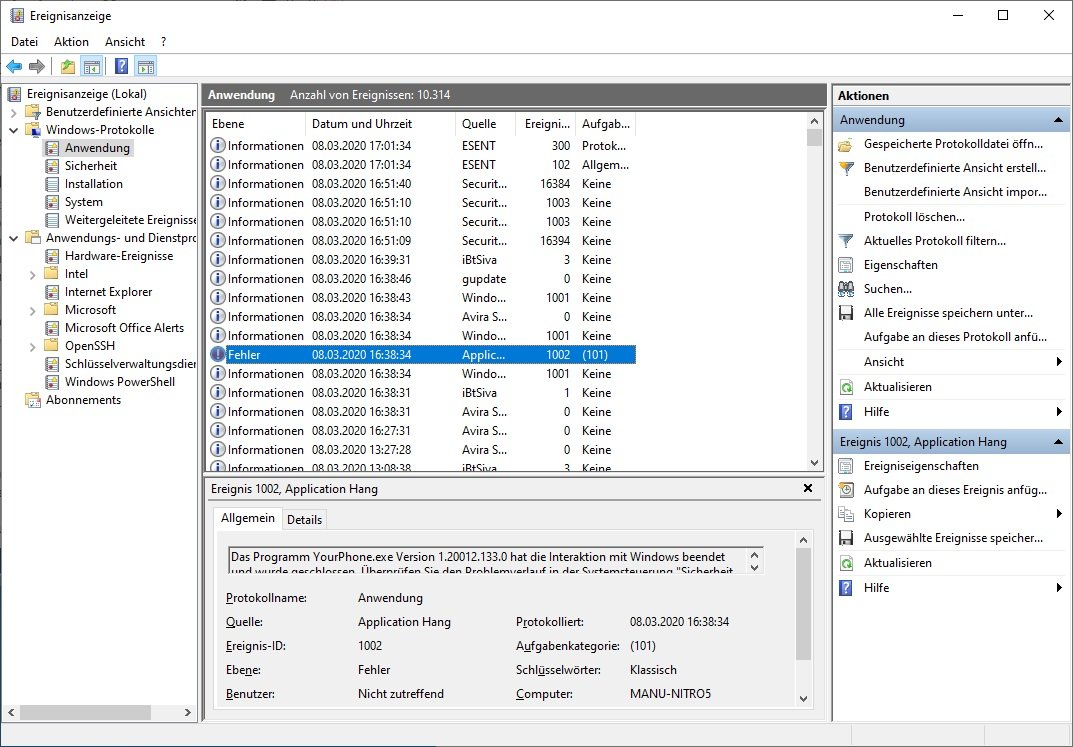Switch to the Details tab

tap(304, 520)
